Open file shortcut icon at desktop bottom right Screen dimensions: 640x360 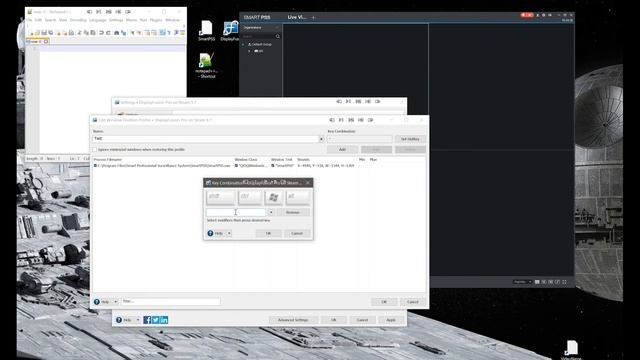pyautogui.click(x=571, y=349)
